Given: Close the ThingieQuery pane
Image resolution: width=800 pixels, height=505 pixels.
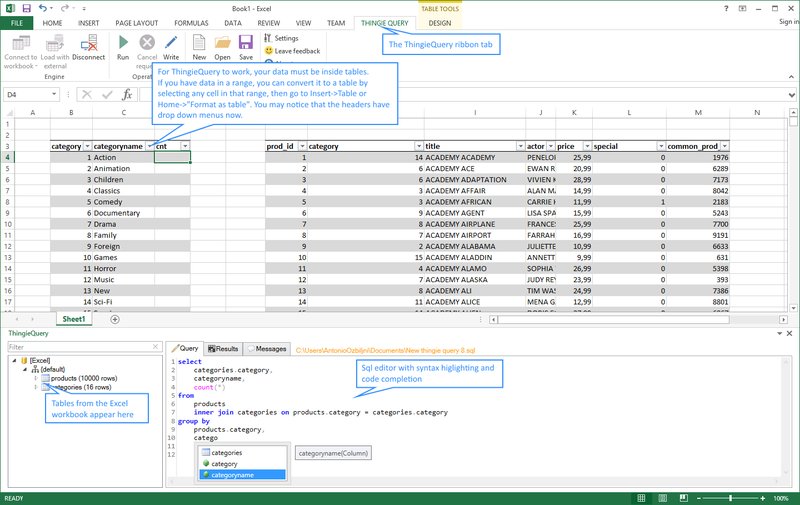Looking at the screenshot, I should point(789,333).
